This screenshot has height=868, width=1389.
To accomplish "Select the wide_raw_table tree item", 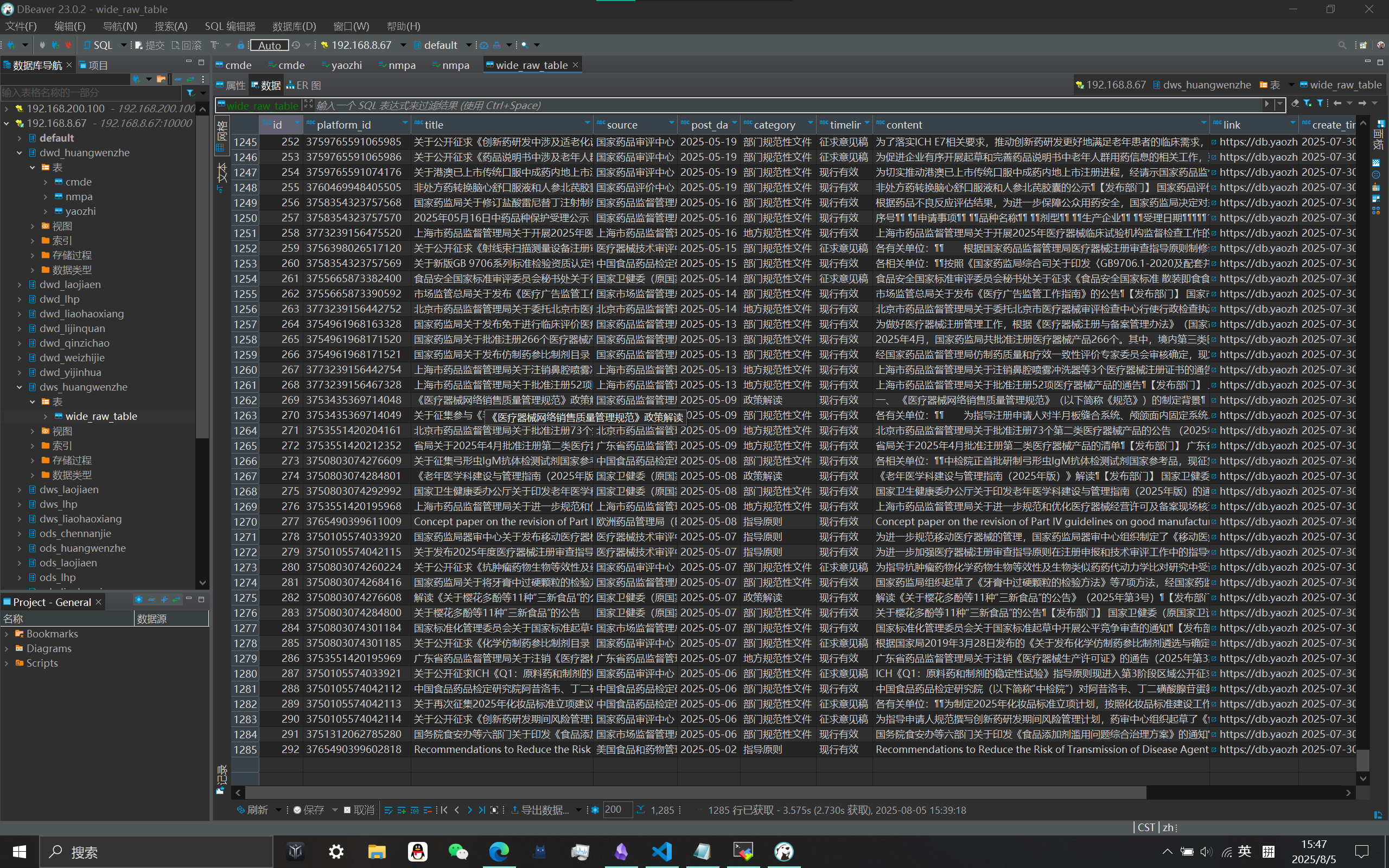I will 101,416.
